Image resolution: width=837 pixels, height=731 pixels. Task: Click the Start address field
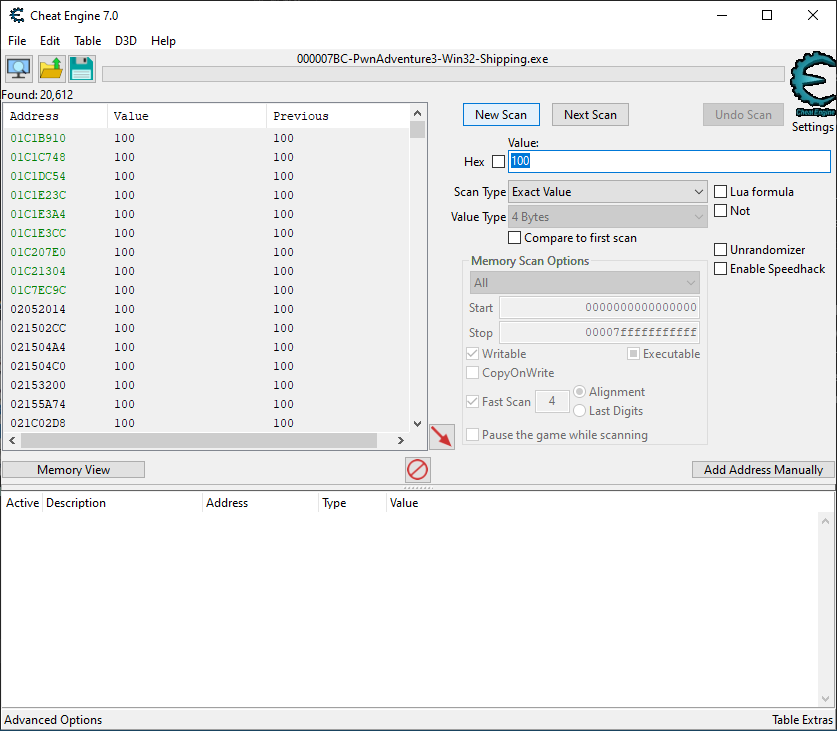(599, 308)
